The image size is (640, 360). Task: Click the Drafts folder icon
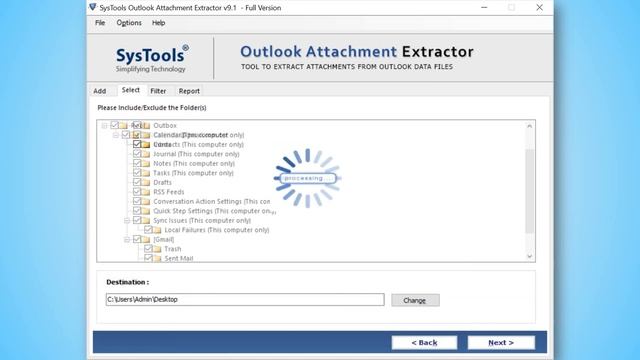pyautogui.click(x=146, y=182)
